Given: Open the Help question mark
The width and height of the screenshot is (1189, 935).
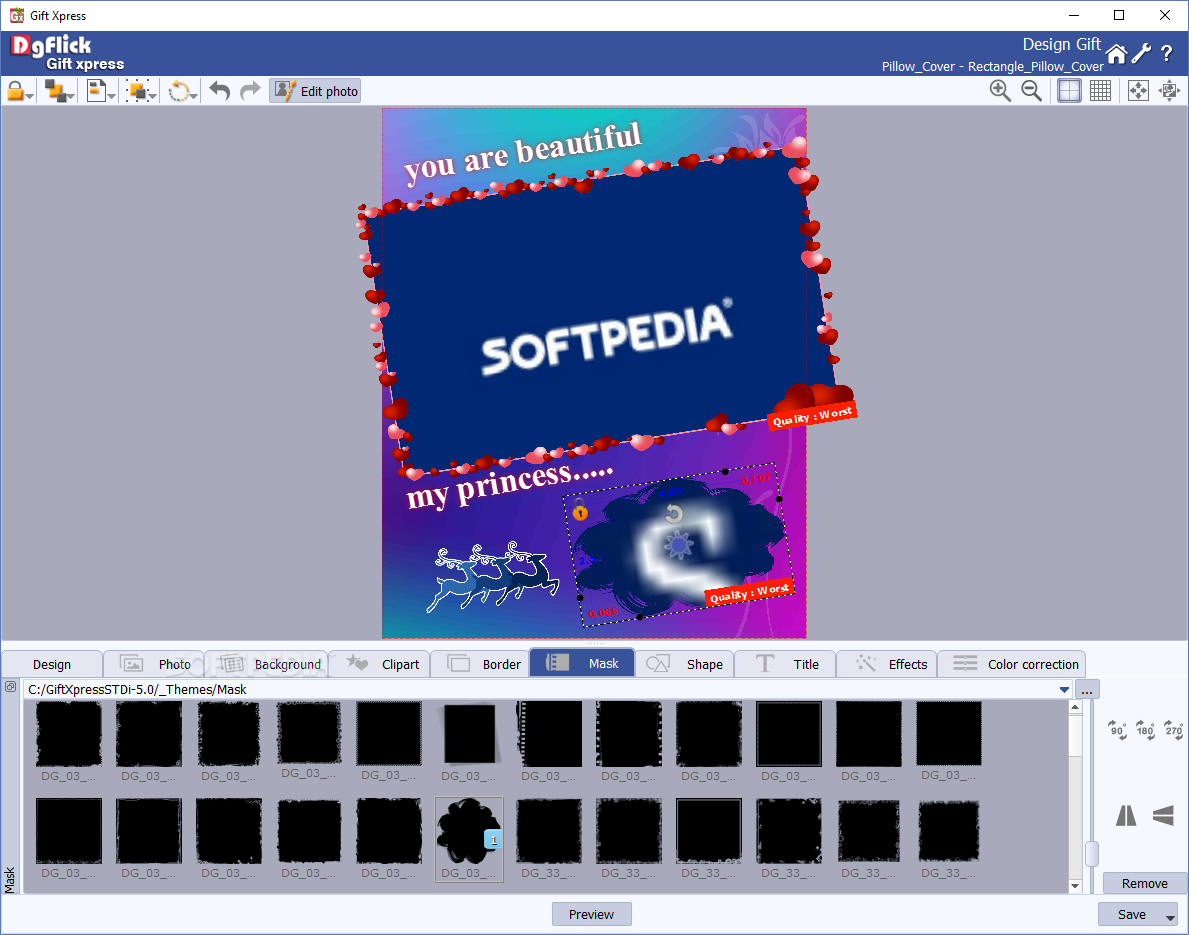Looking at the screenshot, I should (x=1167, y=53).
